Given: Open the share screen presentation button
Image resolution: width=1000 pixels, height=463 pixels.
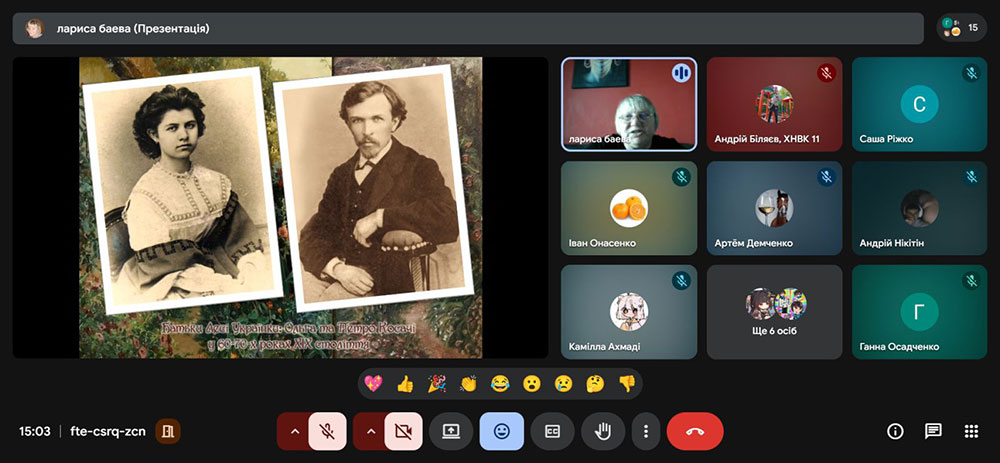Looking at the screenshot, I should [x=451, y=431].
